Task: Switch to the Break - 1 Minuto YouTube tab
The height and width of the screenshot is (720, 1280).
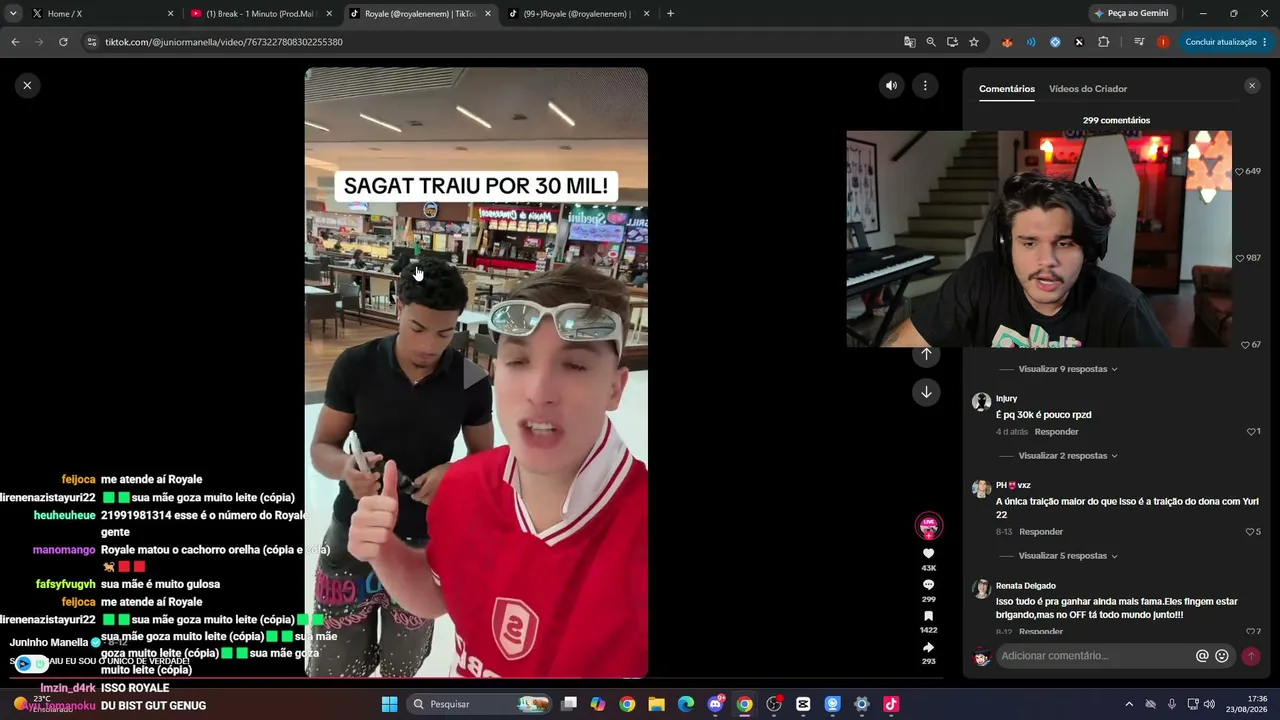Action: [x=261, y=14]
